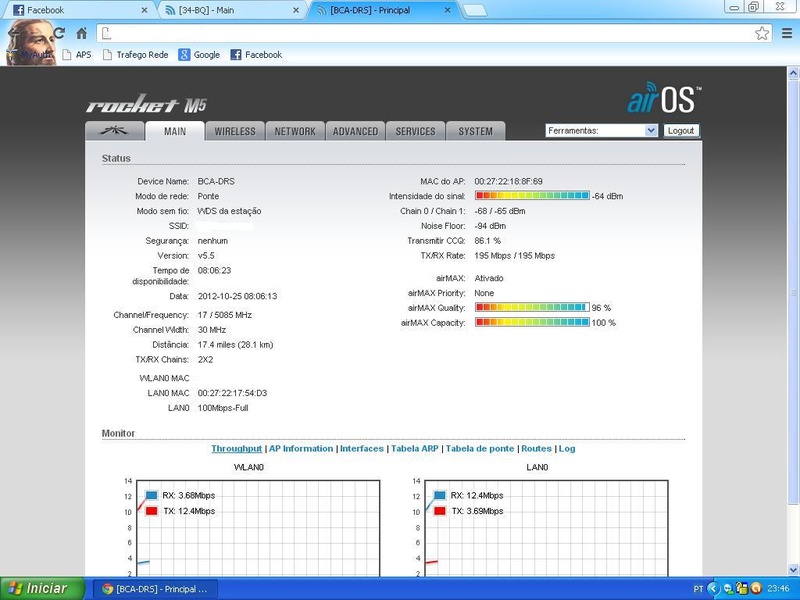800x600 pixels.
Task: Click the Transmitir CCQ 86.1 % value
Action: [x=487, y=240]
